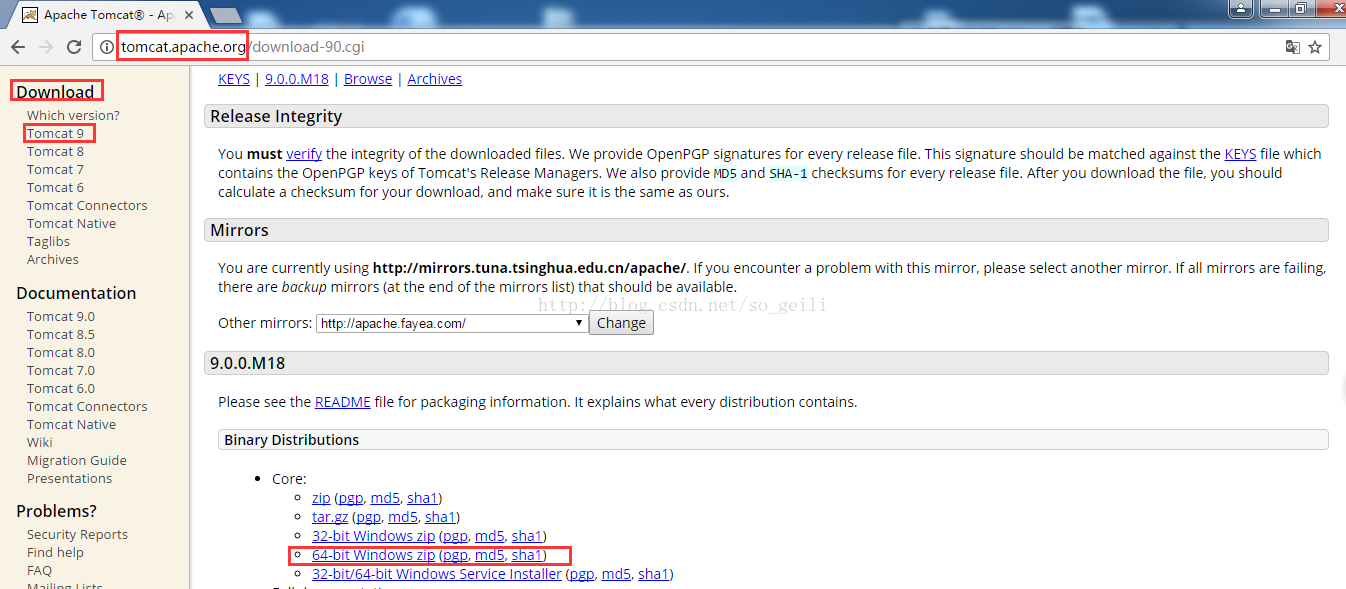Select Tomcat 8 in Download sidebar

pyautogui.click(x=55, y=152)
